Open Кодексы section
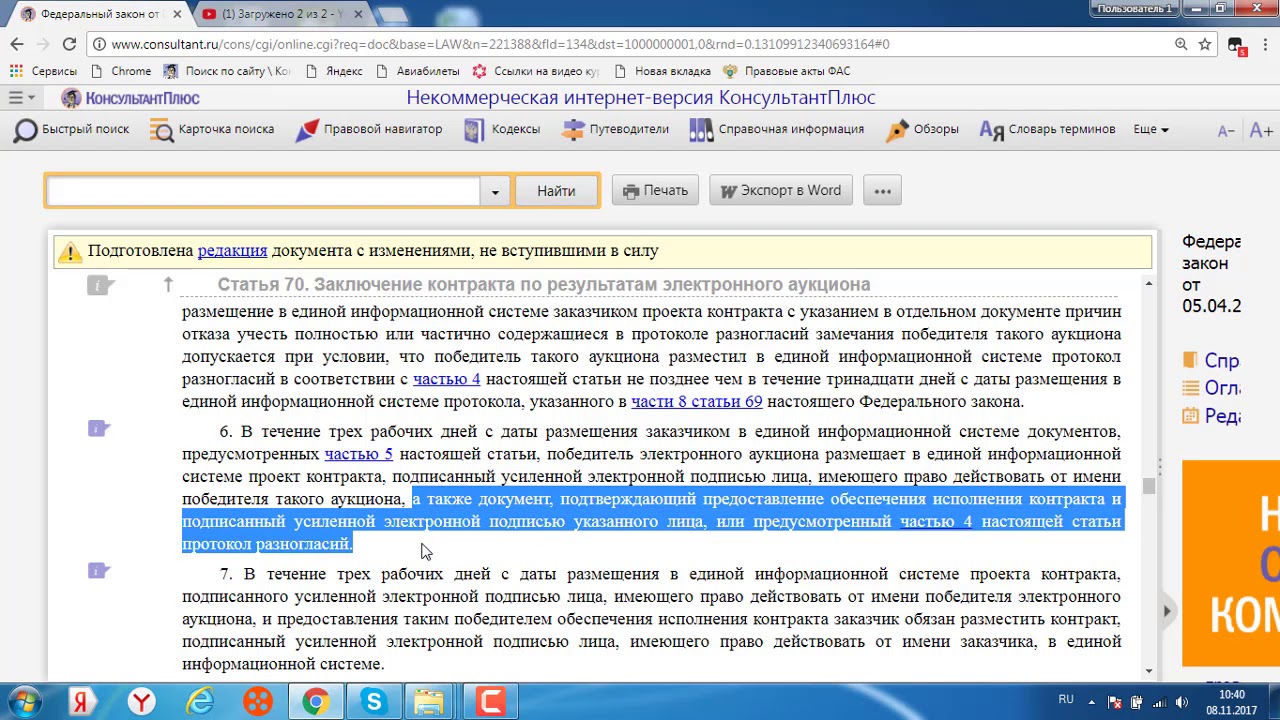The image size is (1280, 720). (502, 129)
